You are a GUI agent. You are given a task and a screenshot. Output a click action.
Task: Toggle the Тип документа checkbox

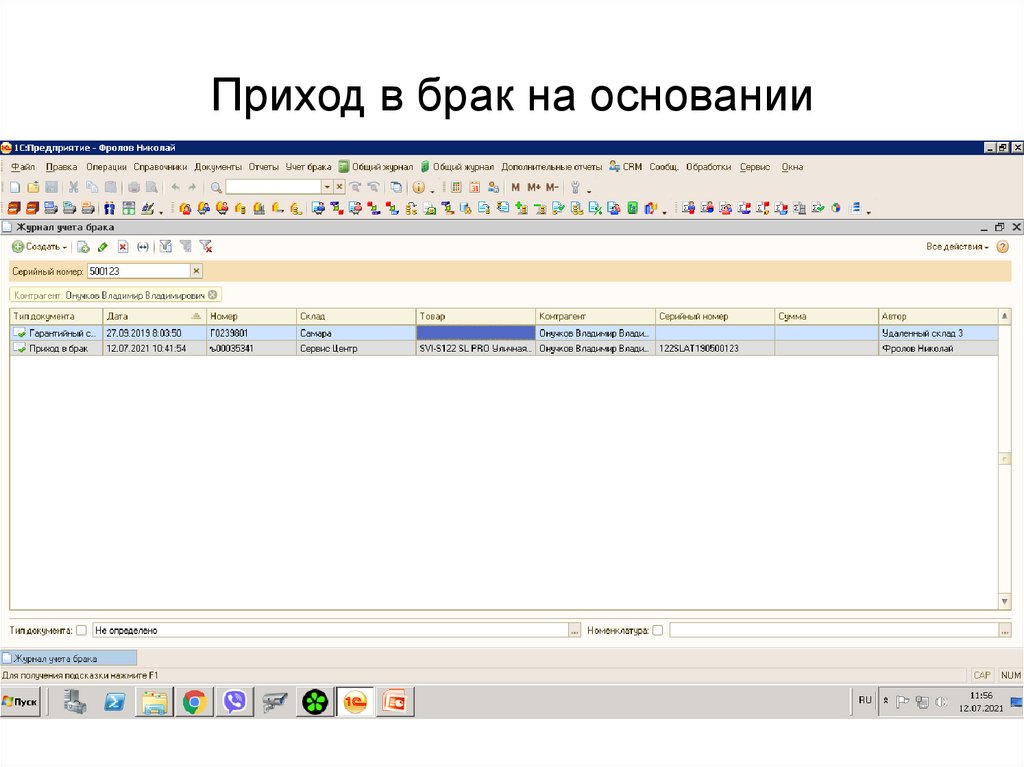(82, 631)
